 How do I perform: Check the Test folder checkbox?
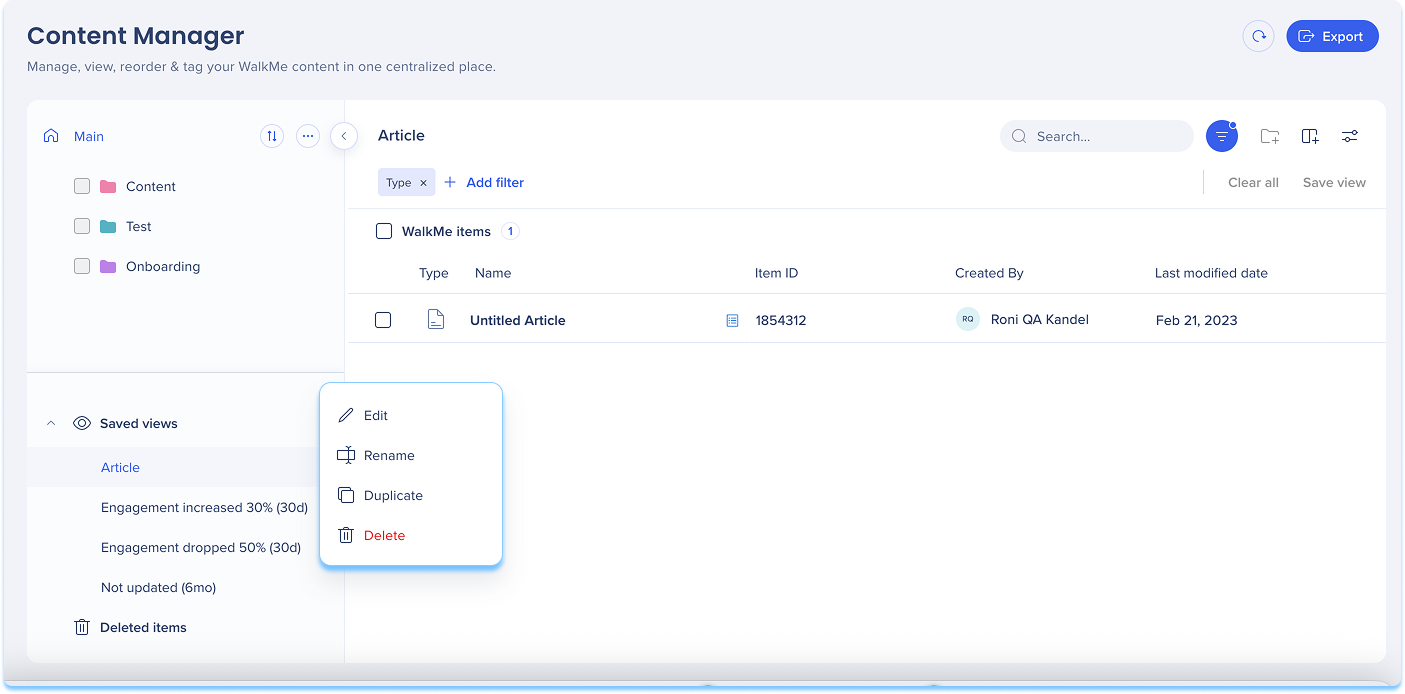pyautogui.click(x=82, y=226)
